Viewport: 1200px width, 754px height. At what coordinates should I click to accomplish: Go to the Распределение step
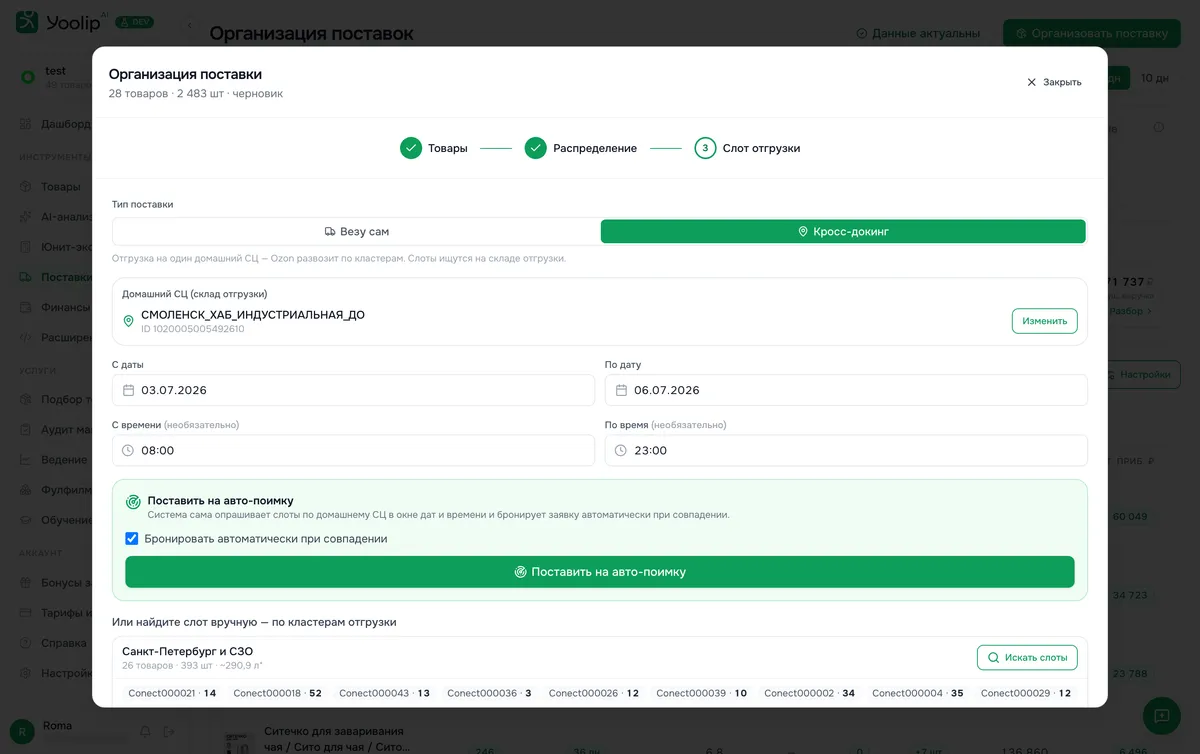581,148
